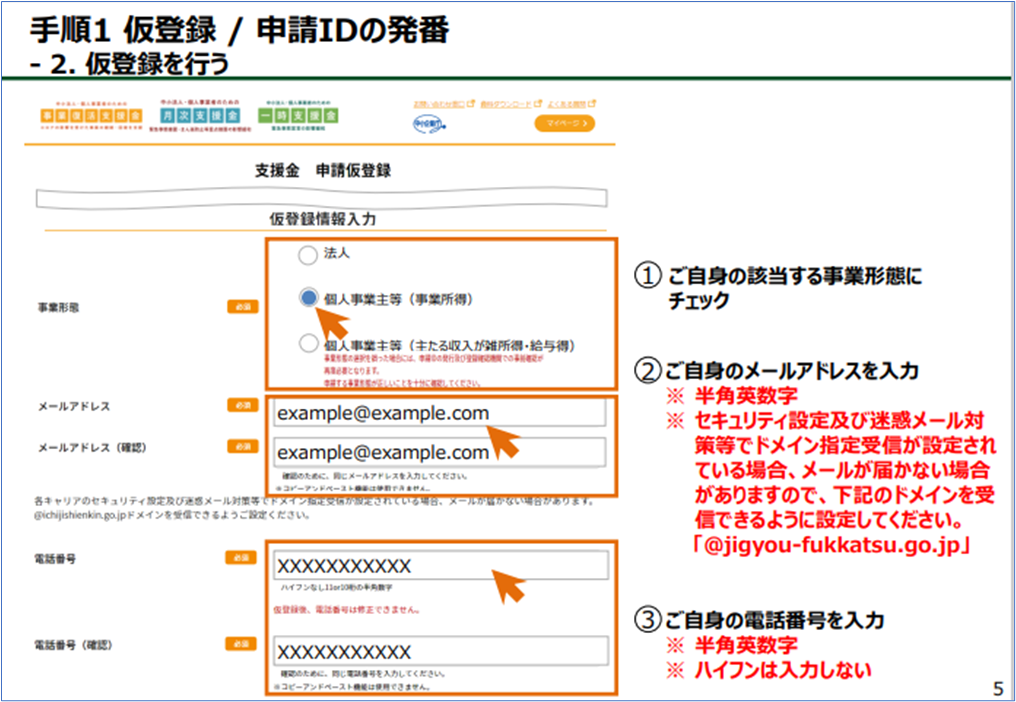Choose 個人事業主等（主たる収入が雑所得・給与得） radio option
The height and width of the screenshot is (702, 1016).
tap(308, 344)
